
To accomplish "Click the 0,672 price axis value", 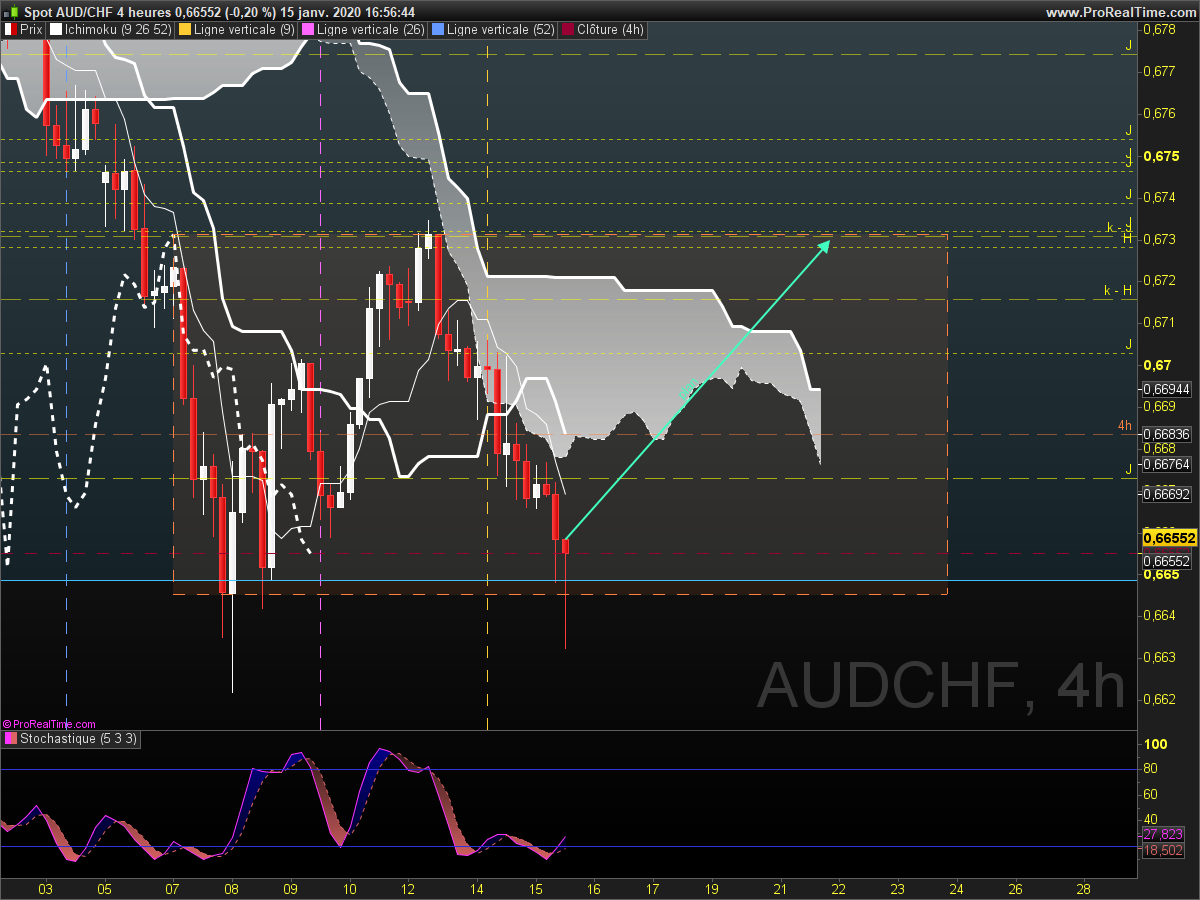I will point(1159,280).
